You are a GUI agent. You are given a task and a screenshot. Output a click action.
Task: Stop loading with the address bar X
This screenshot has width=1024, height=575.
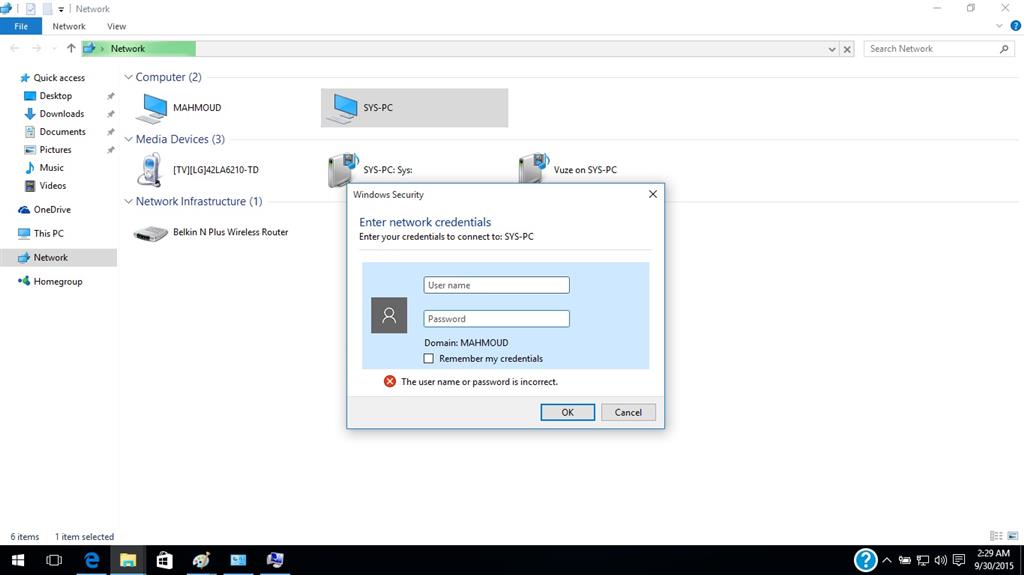pos(847,49)
